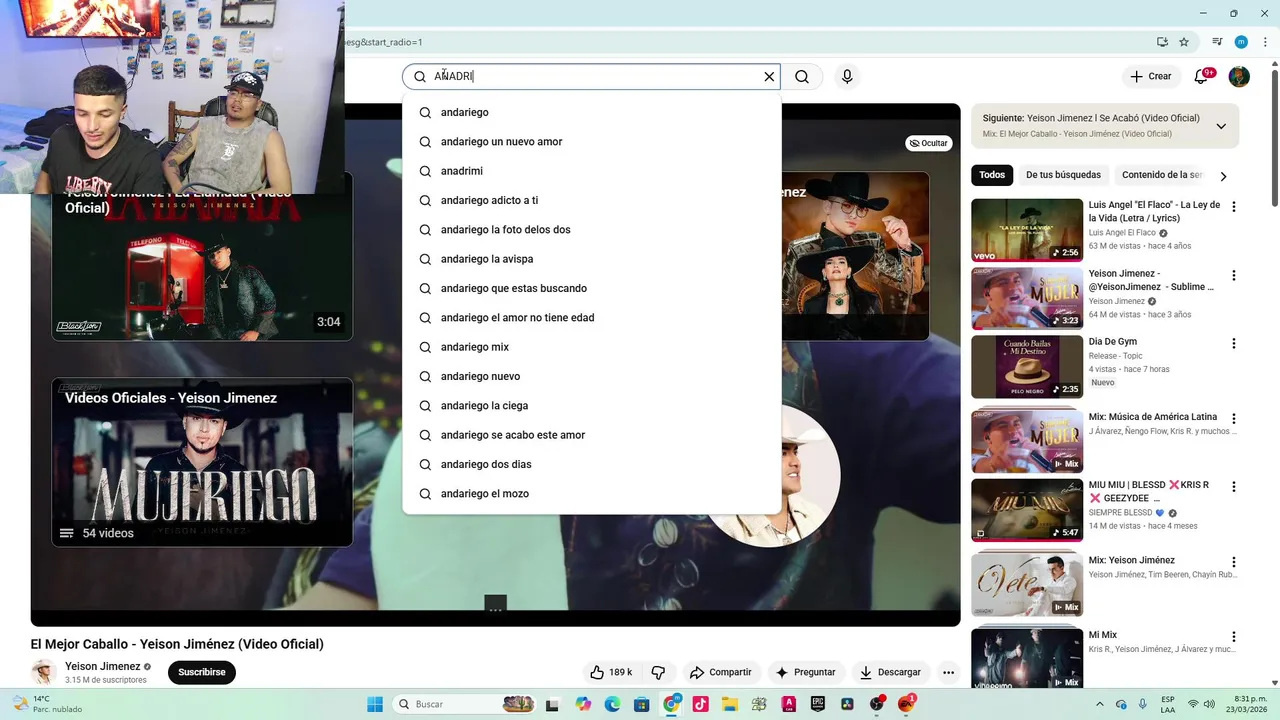Select 'Contenido de la ser' chip

(1161, 175)
